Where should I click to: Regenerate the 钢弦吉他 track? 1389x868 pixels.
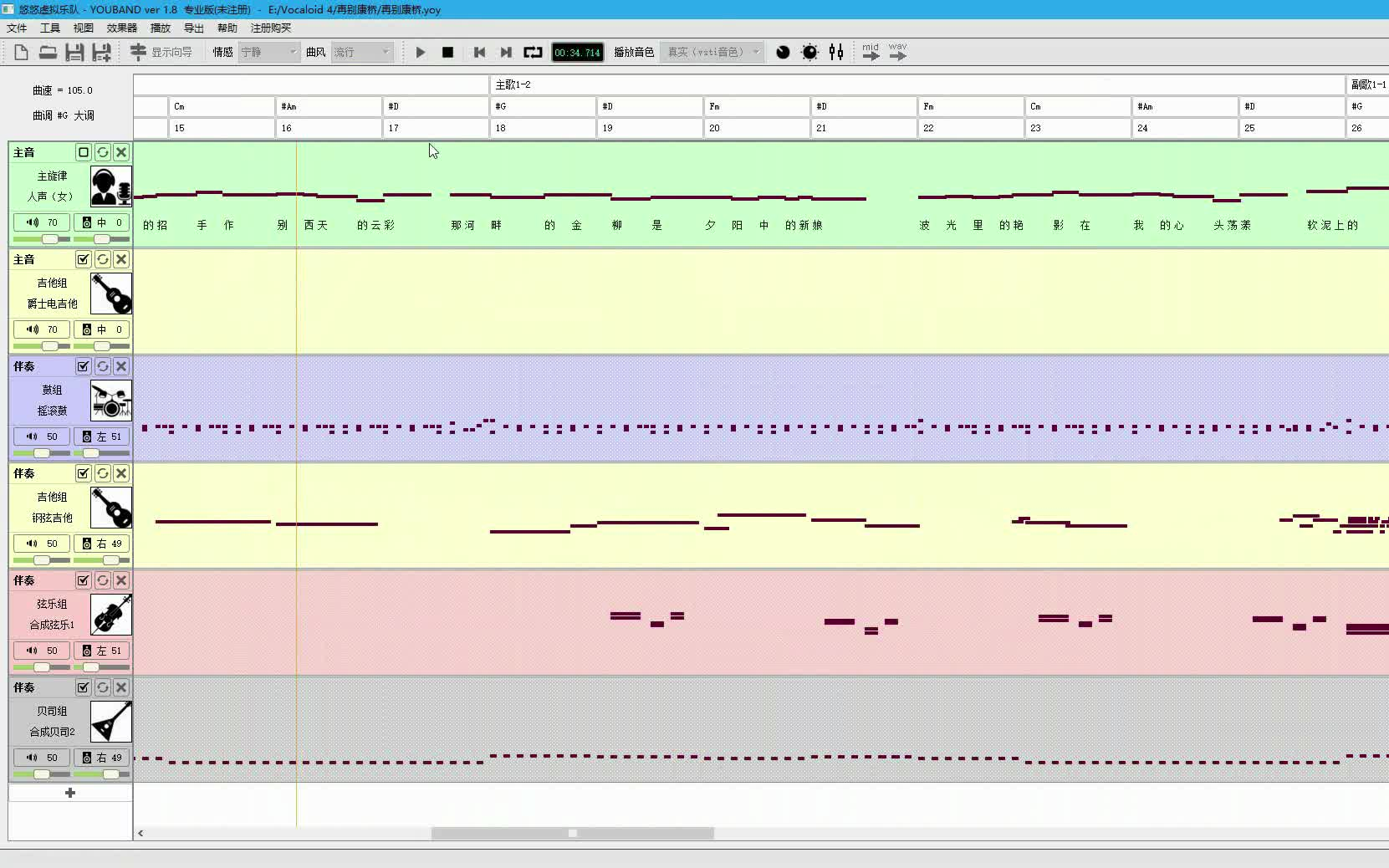pyautogui.click(x=102, y=473)
